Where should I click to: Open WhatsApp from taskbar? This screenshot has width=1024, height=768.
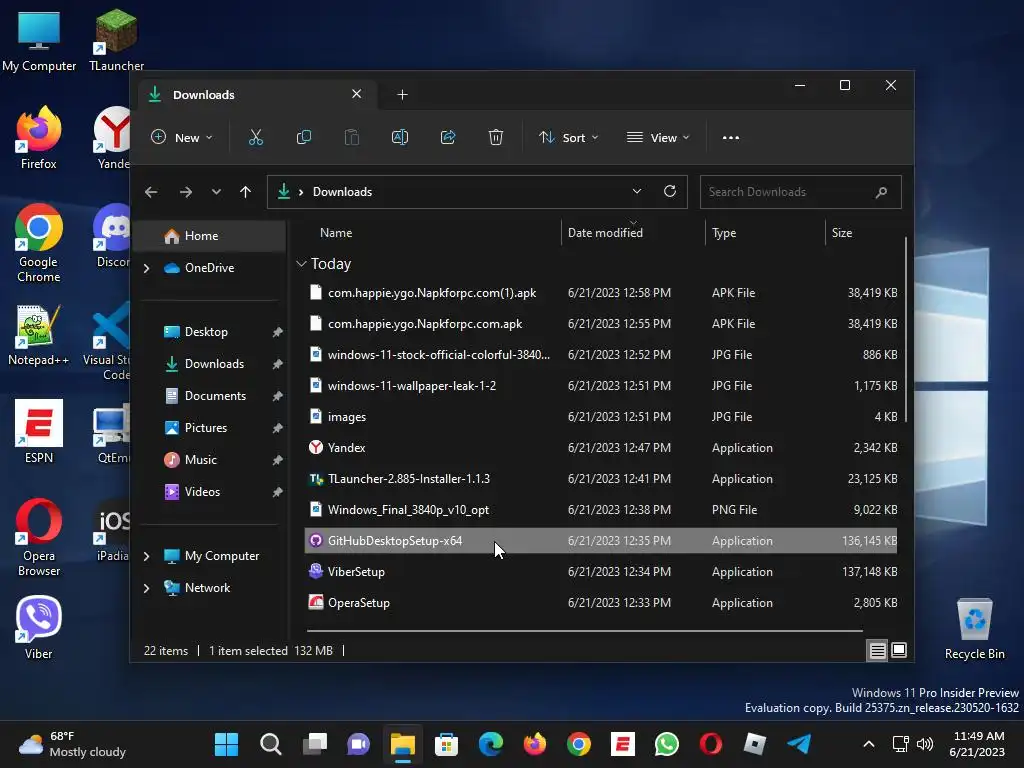(667, 744)
